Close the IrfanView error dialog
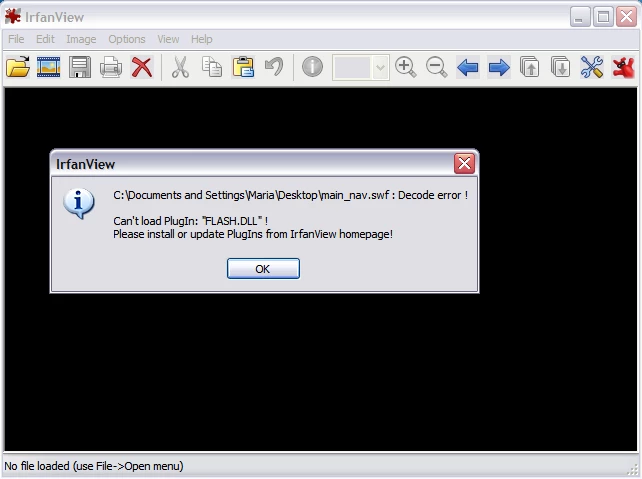The height and width of the screenshot is (479, 642). (x=464, y=164)
